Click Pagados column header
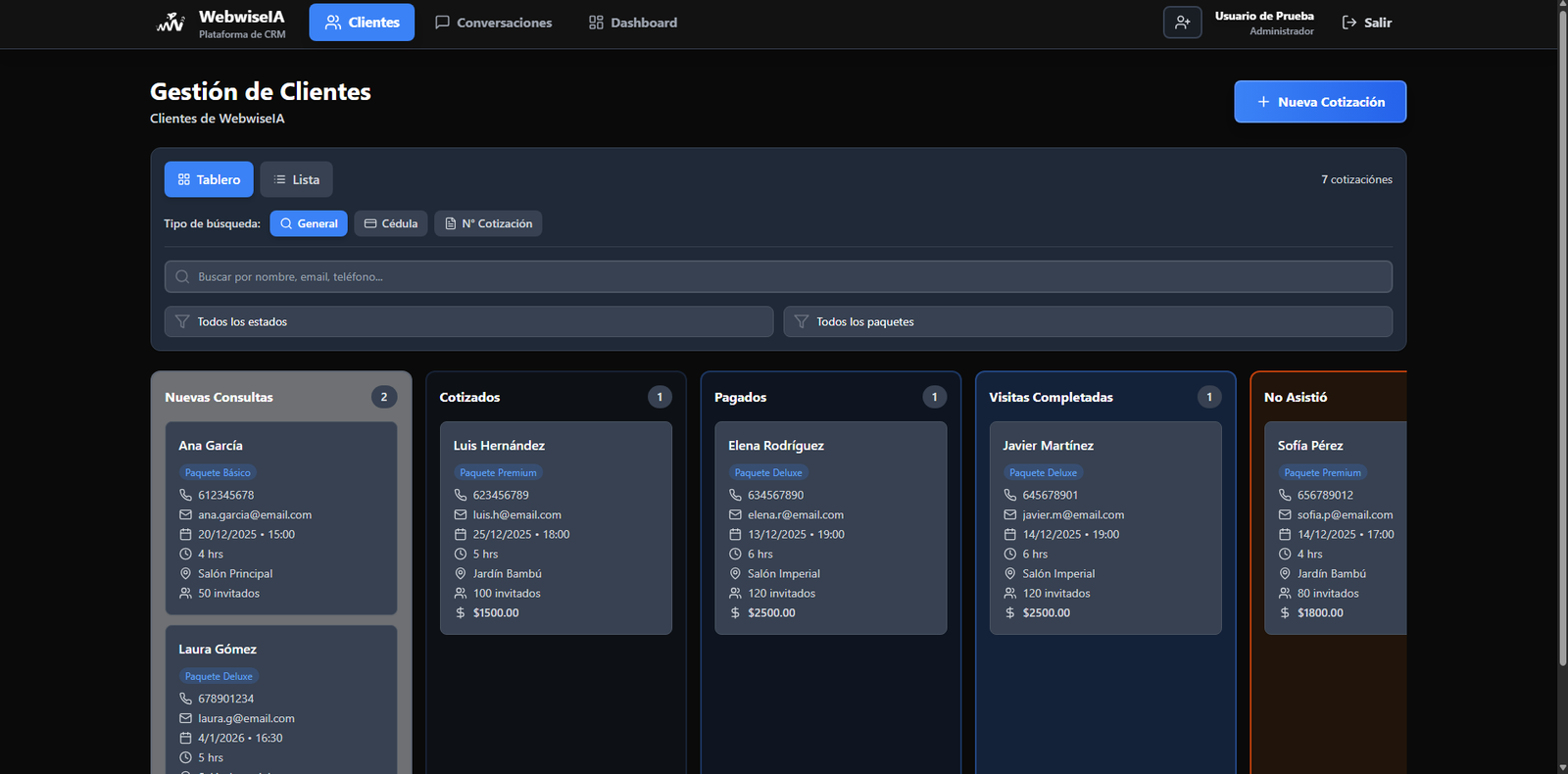This screenshot has height=774, width=1568. coord(740,397)
